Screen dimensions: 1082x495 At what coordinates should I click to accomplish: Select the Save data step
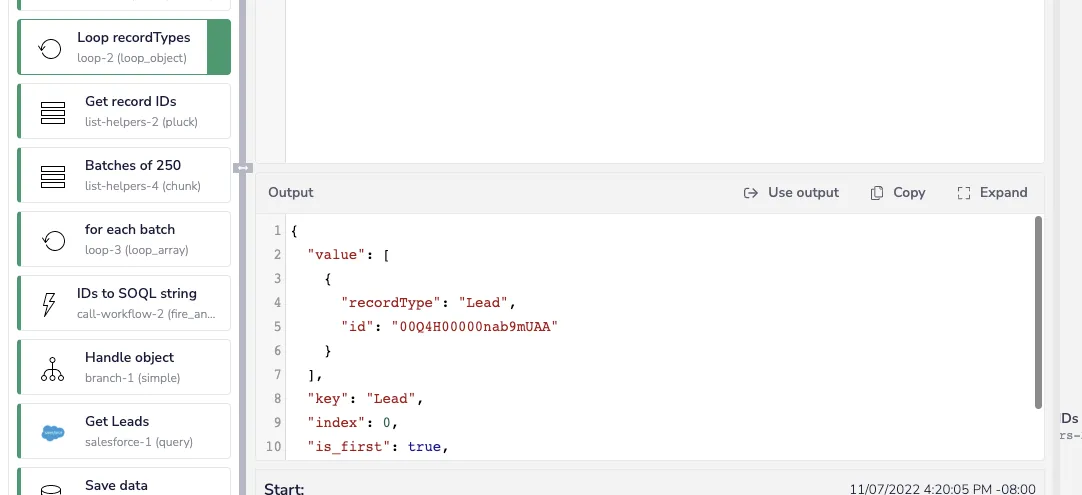pos(124,482)
